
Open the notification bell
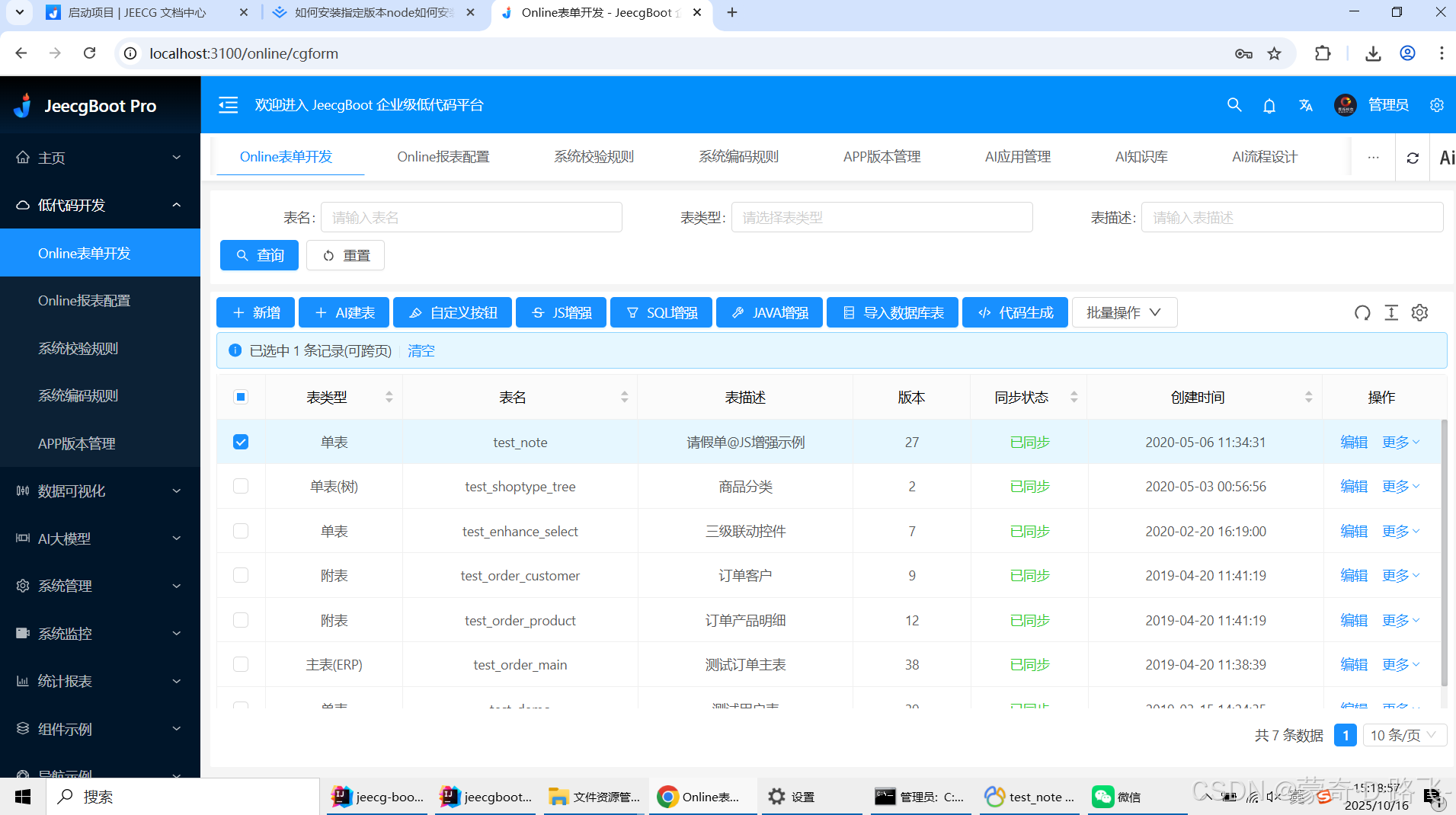click(1269, 105)
